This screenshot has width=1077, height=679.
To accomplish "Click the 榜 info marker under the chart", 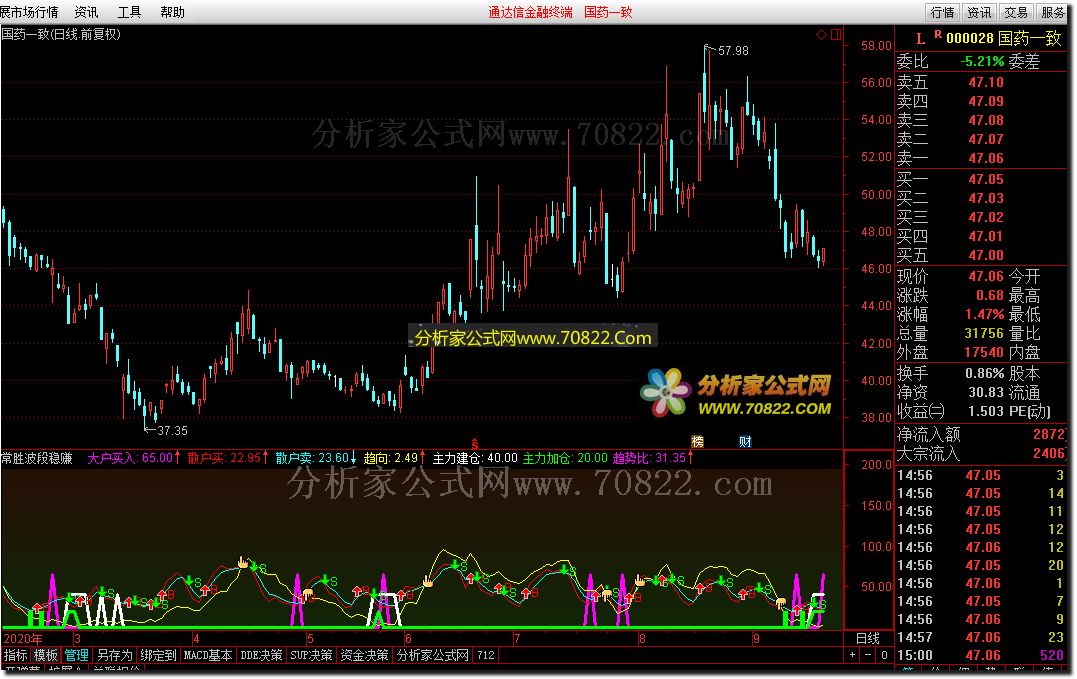I will click(x=697, y=441).
